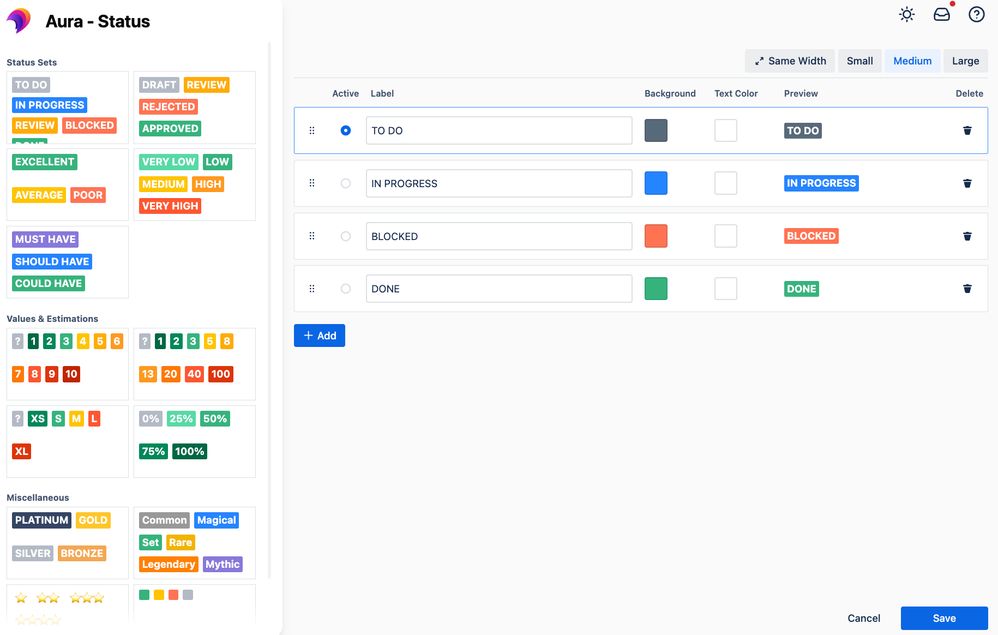Image resolution: width=998 pixels, height=635 pixels.
Task: Delete the DONE status row
Action: [x=967, y=289]
